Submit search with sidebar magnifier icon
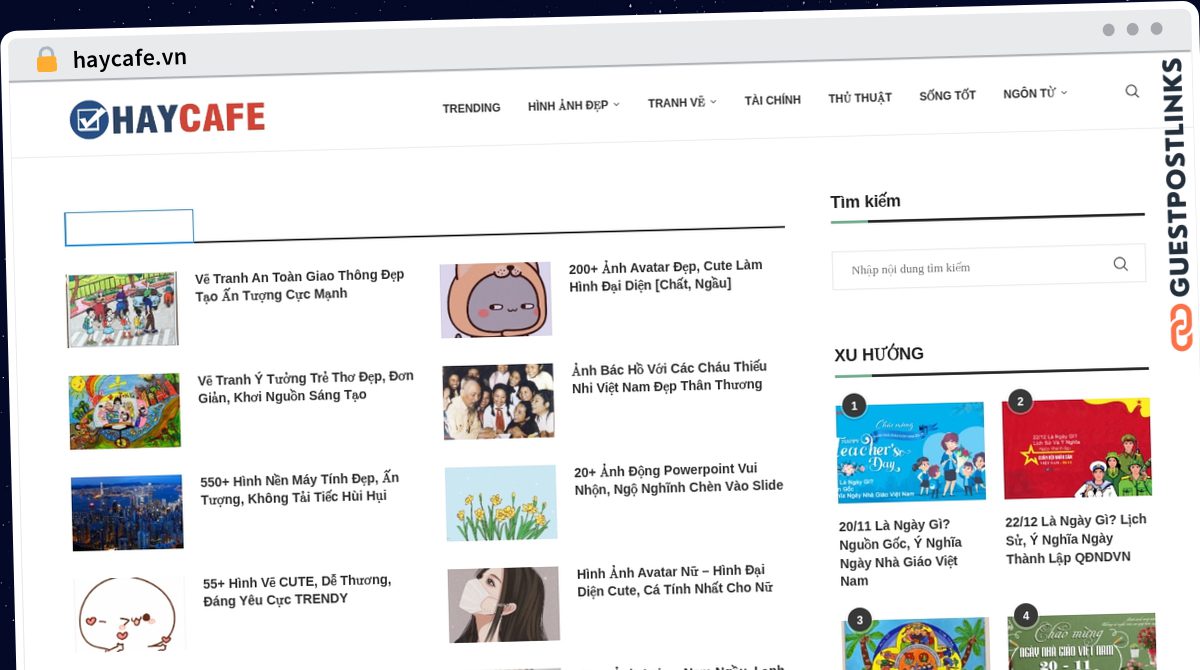Screen dimensions: 1200x670 pyautogui.click(x=1120, y=264)
